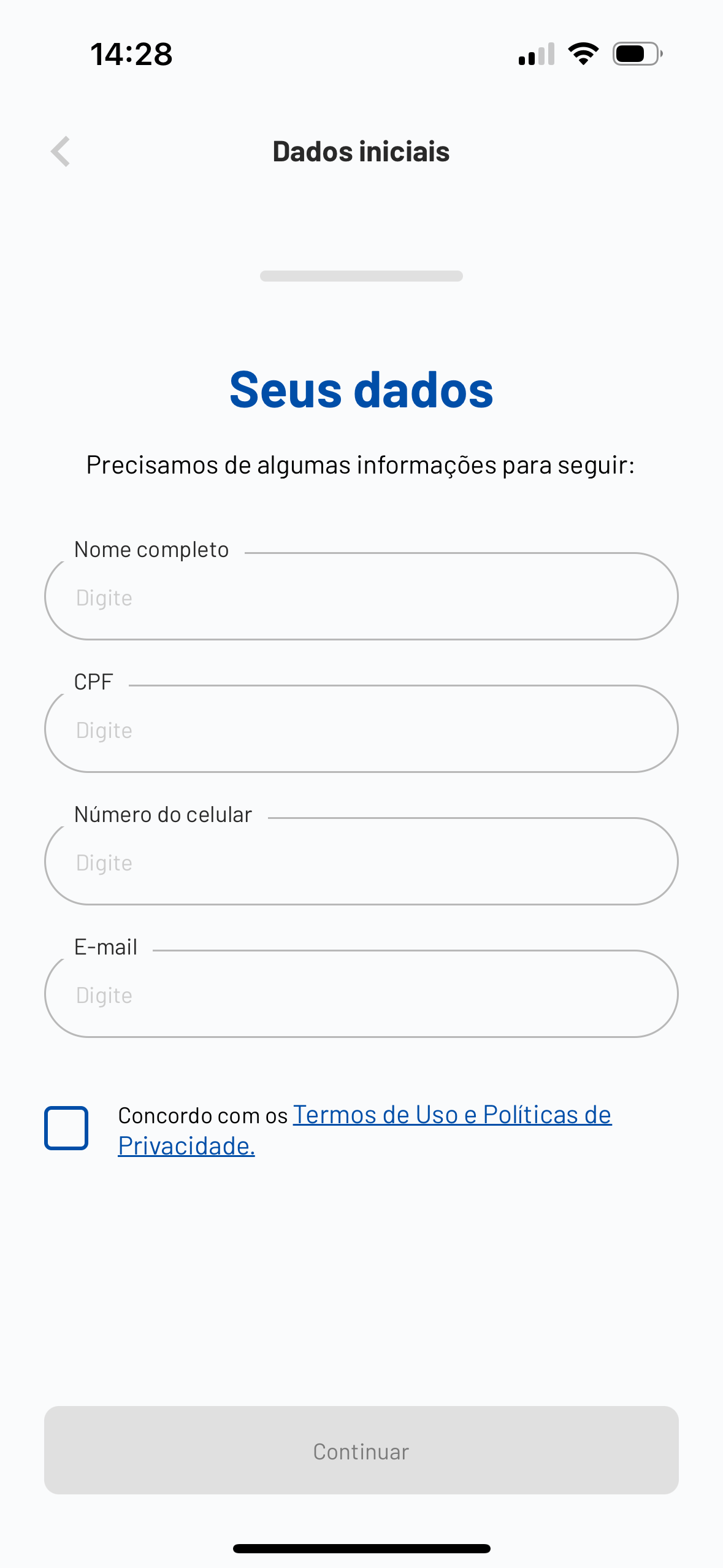
Task: Click the Wi-Fi status icon
Action: tap(583, 54)
